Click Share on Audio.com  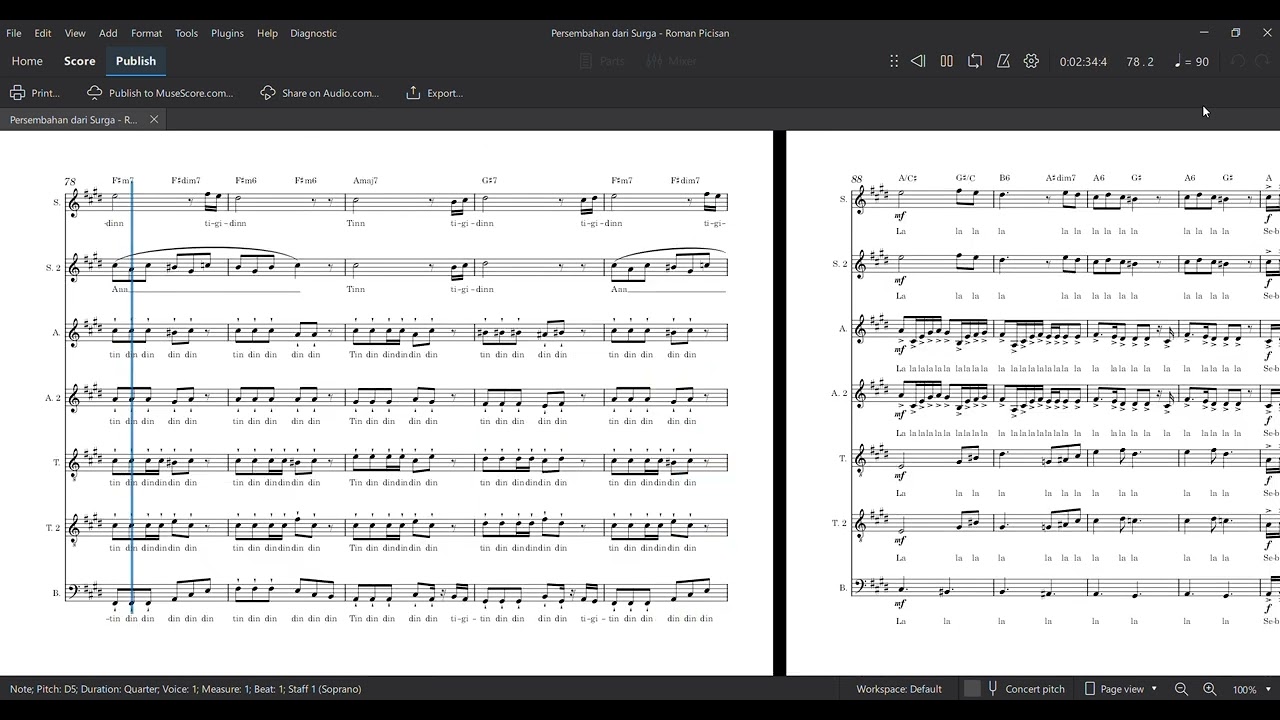click(320, 93)
